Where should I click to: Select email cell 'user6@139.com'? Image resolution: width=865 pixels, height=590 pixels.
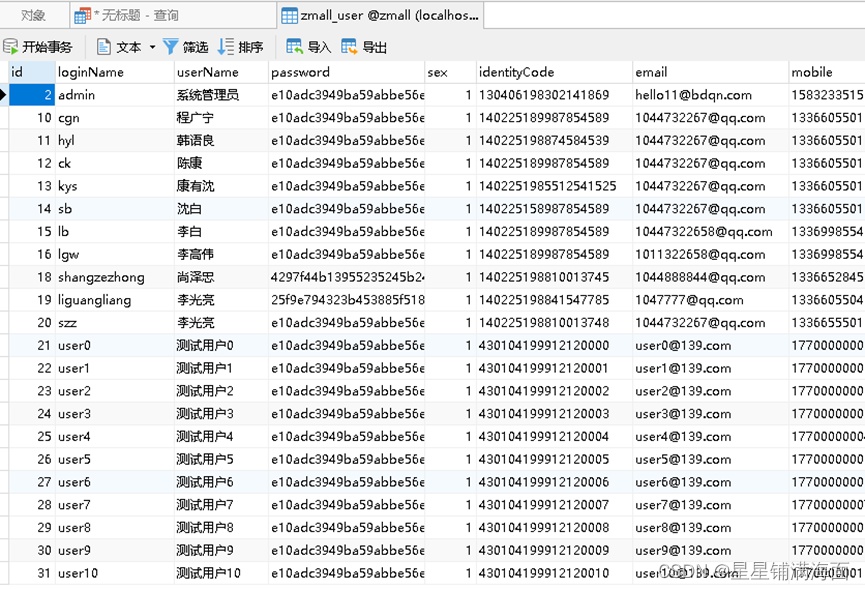click(x=711, y=482)
